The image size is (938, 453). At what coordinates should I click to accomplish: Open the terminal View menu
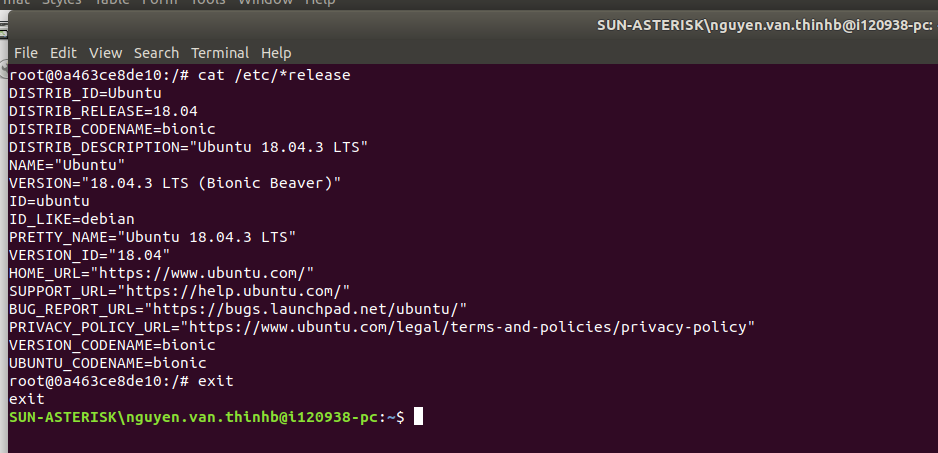point(105,52)
